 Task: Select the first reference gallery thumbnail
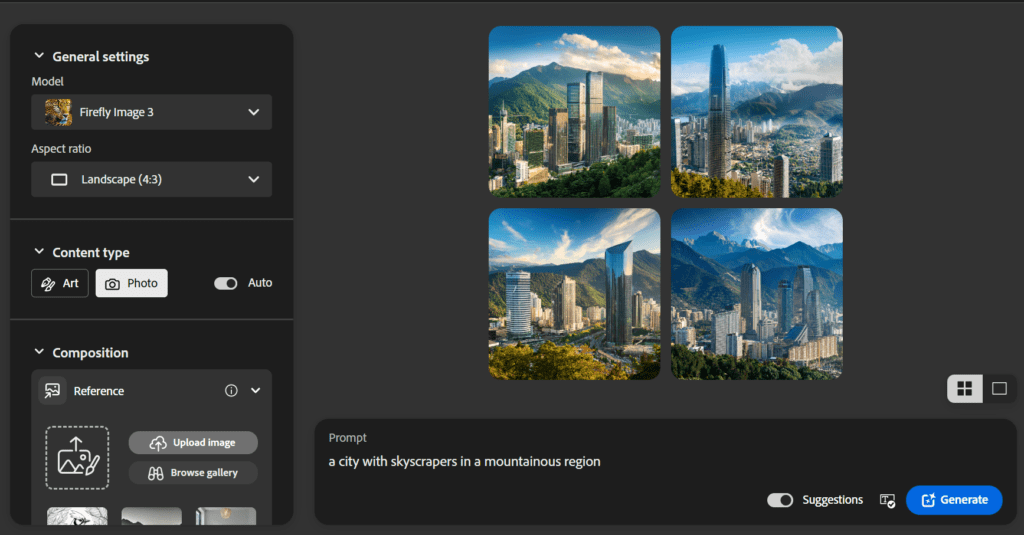tap(77, 516)
